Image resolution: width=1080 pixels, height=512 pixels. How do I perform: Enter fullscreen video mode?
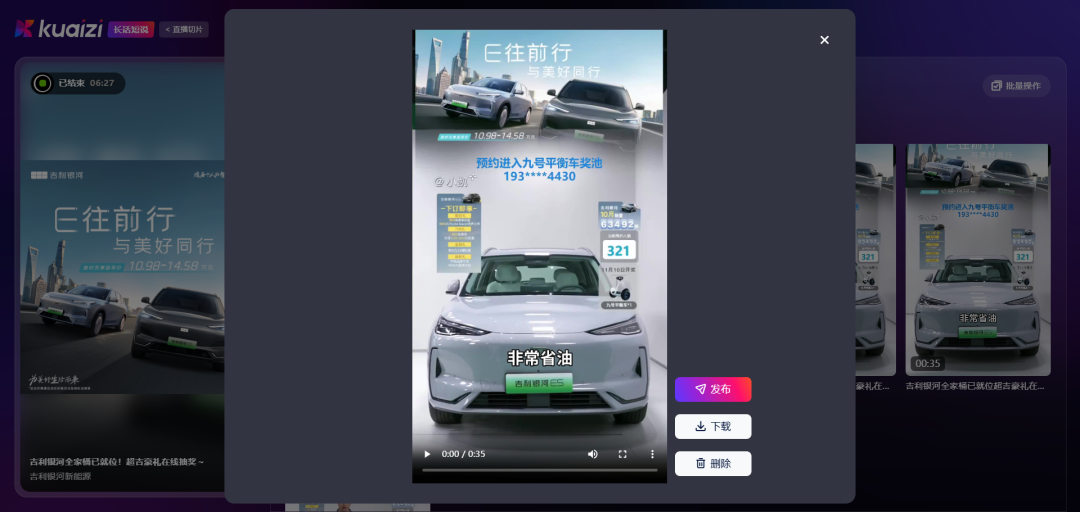(x=622, y=454)
